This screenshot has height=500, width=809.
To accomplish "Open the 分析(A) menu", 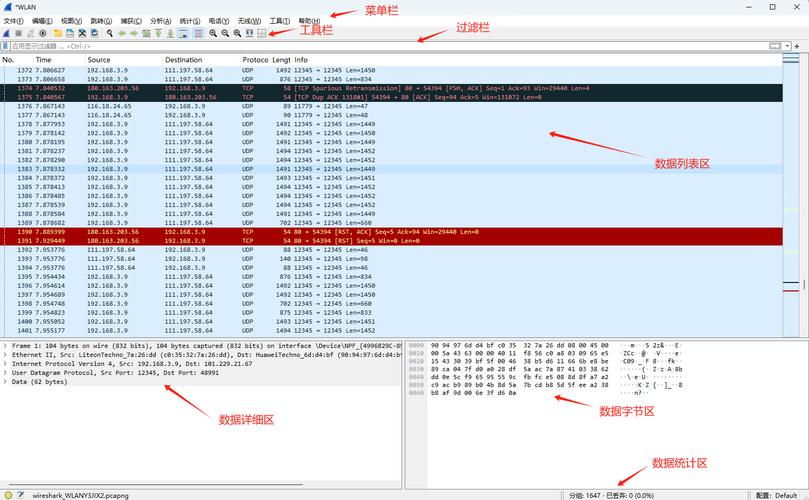I will tap(160, 20).
